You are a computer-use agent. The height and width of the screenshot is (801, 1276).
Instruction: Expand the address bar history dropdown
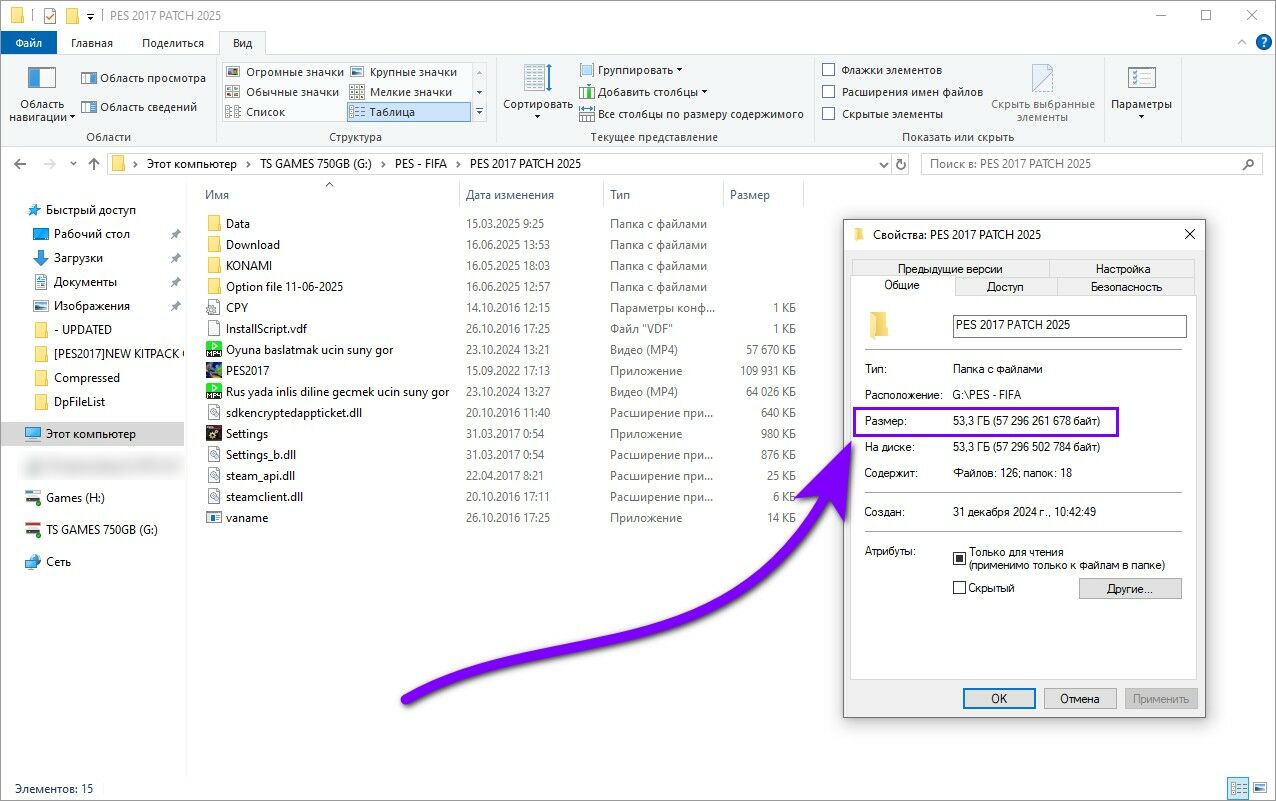point(883,164)
